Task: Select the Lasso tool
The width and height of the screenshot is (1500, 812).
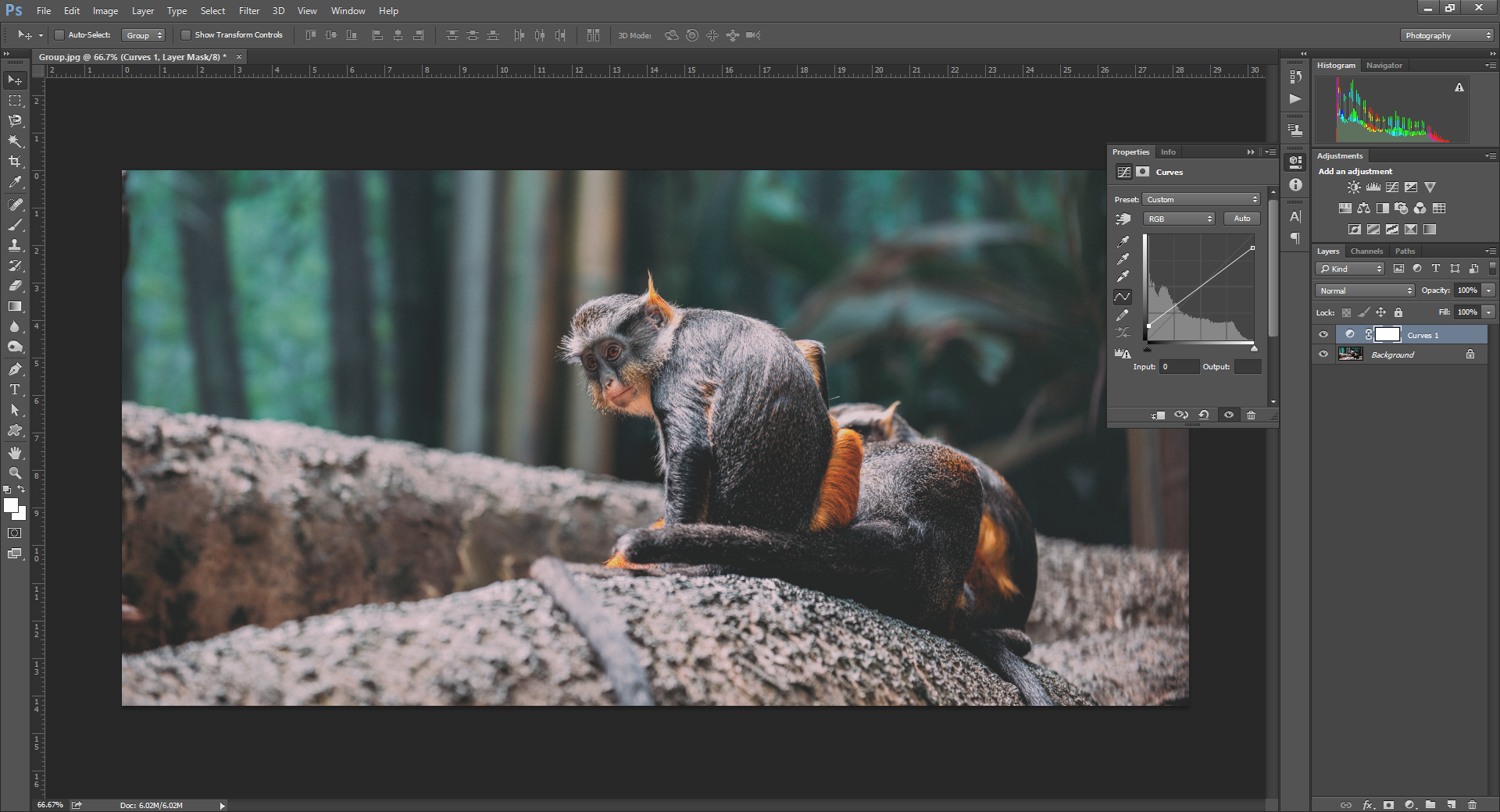Action: click(x=15, y=121)
